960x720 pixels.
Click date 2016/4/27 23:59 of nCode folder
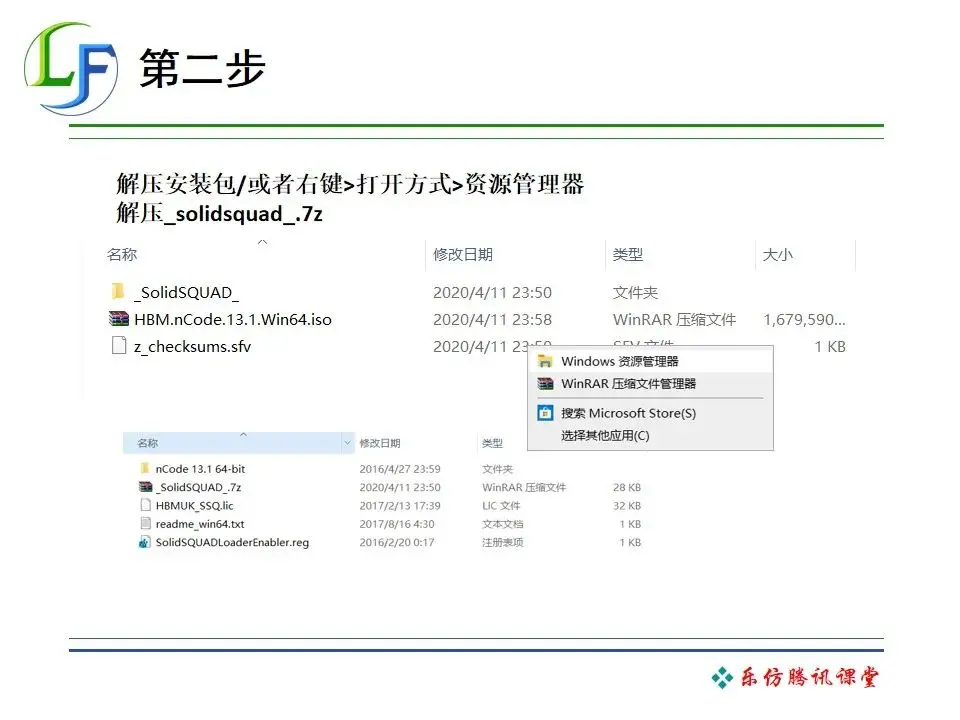(400, 469)
